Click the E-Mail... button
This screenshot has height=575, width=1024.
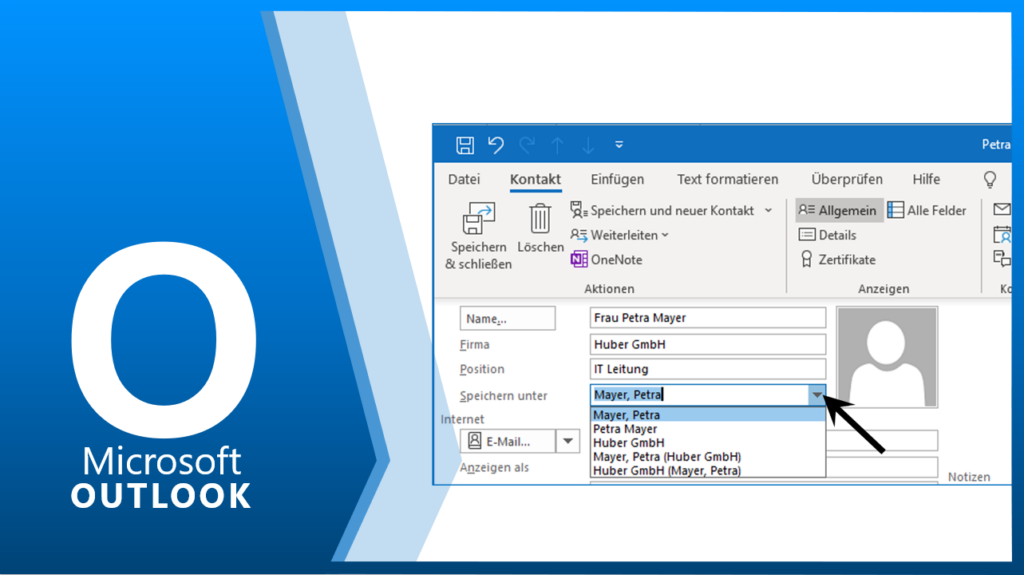point(507,441)
